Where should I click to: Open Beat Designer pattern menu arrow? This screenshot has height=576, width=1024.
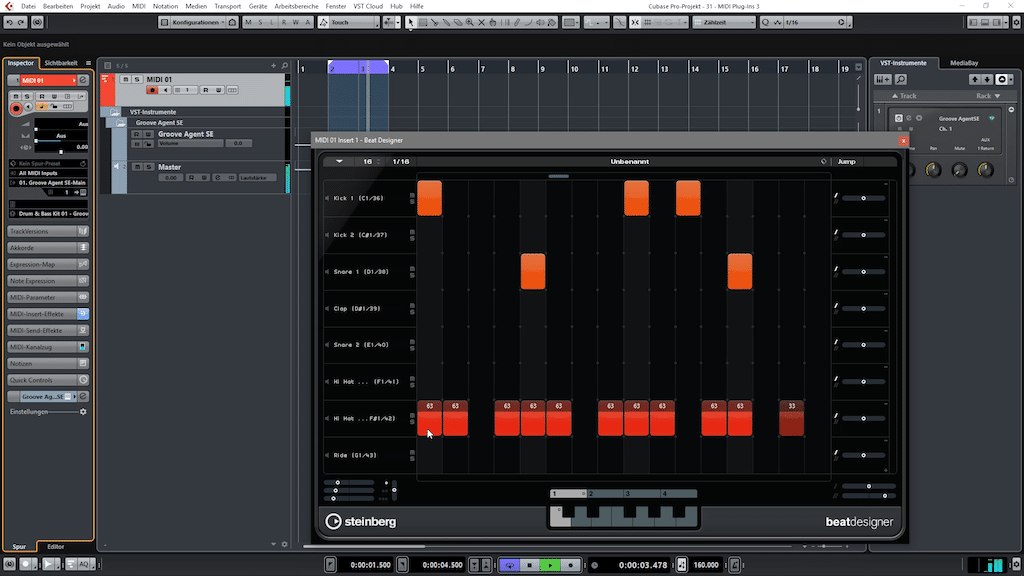pos(340,161)
